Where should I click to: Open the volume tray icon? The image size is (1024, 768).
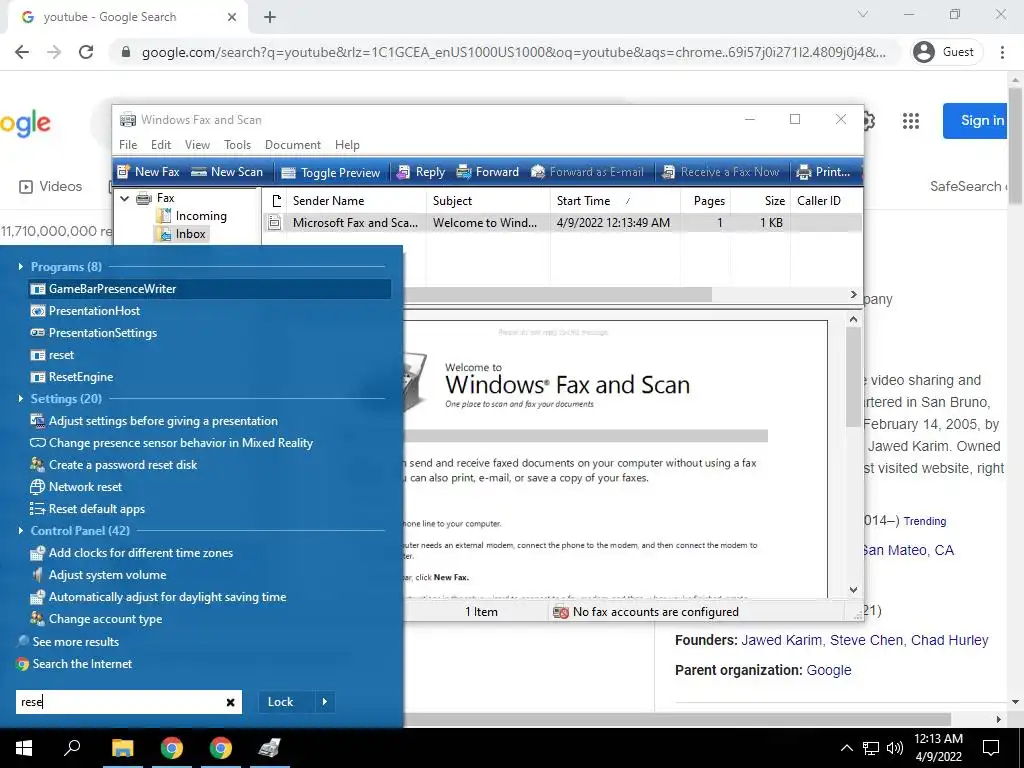click(895, 748)
